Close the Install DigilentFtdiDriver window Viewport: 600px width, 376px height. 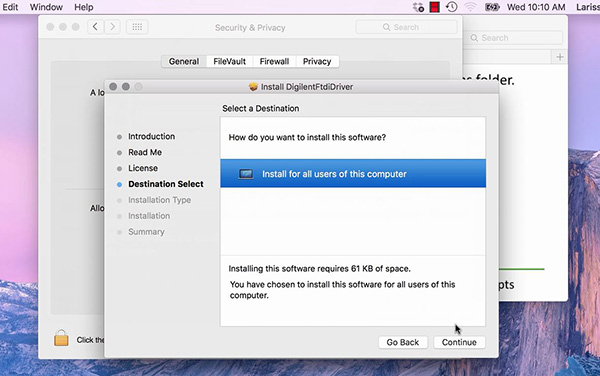pos(113,87)
